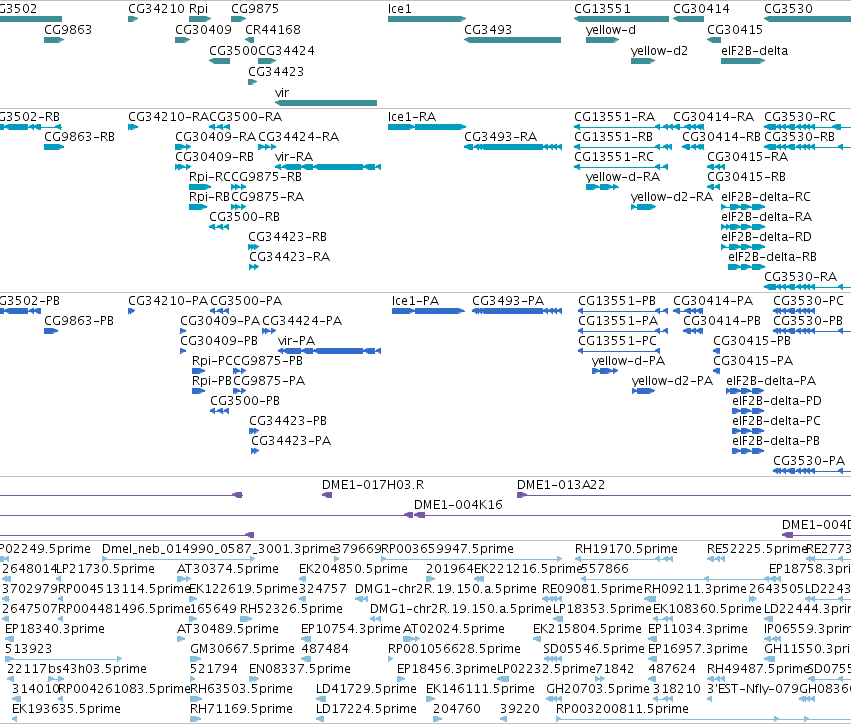This screenshot has width=851, height=724.
Task: Select the CG9875-RA transcript label
Action: (x=268, y=197)
